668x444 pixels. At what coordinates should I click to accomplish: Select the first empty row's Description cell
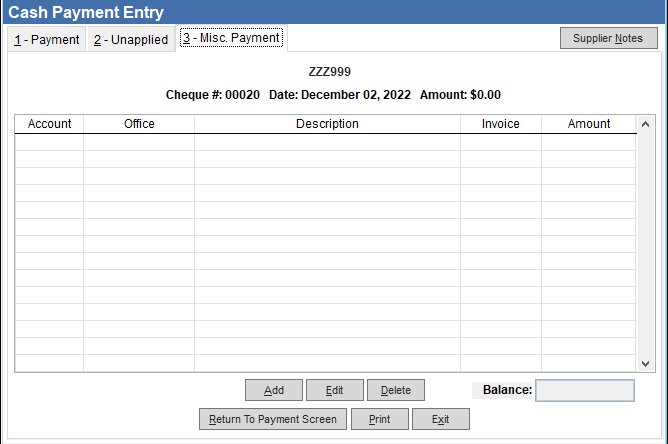click(327, 142)
